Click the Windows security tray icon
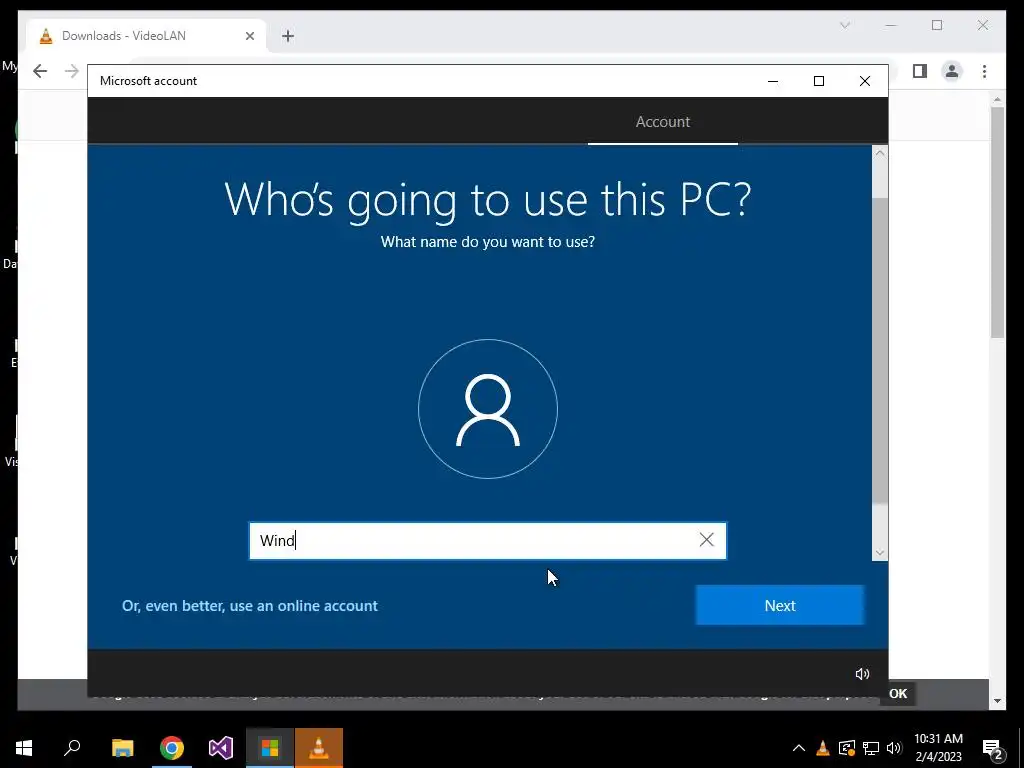Image resolution: width=1024 pixels, height=768 pixels. coord(847,748)
